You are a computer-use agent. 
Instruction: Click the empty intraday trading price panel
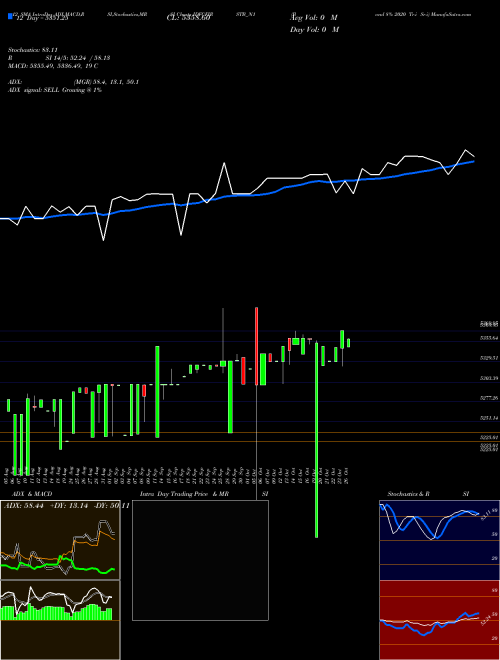click(200, 560)
